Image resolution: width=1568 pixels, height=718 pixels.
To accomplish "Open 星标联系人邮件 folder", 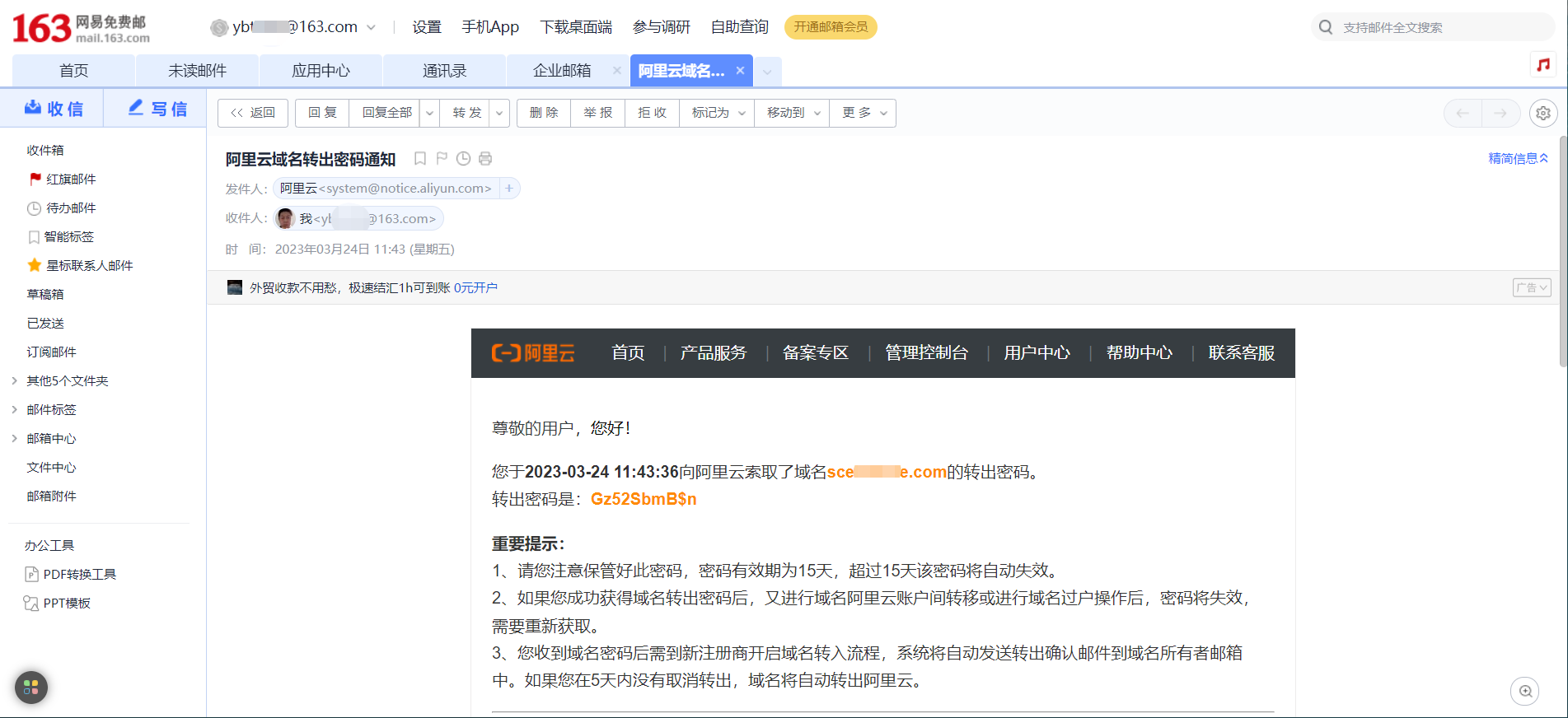I will (80, 266).
